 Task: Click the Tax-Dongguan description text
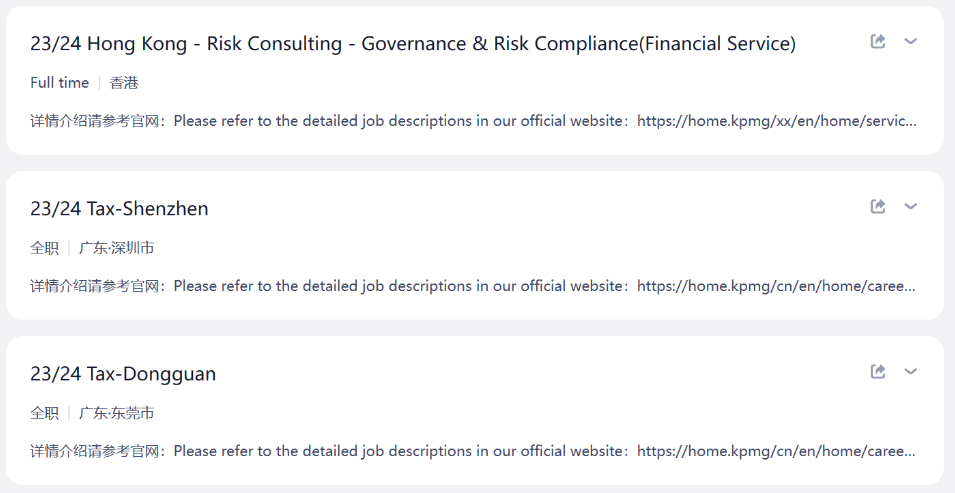pyautogui.click(x=473, y=451)
